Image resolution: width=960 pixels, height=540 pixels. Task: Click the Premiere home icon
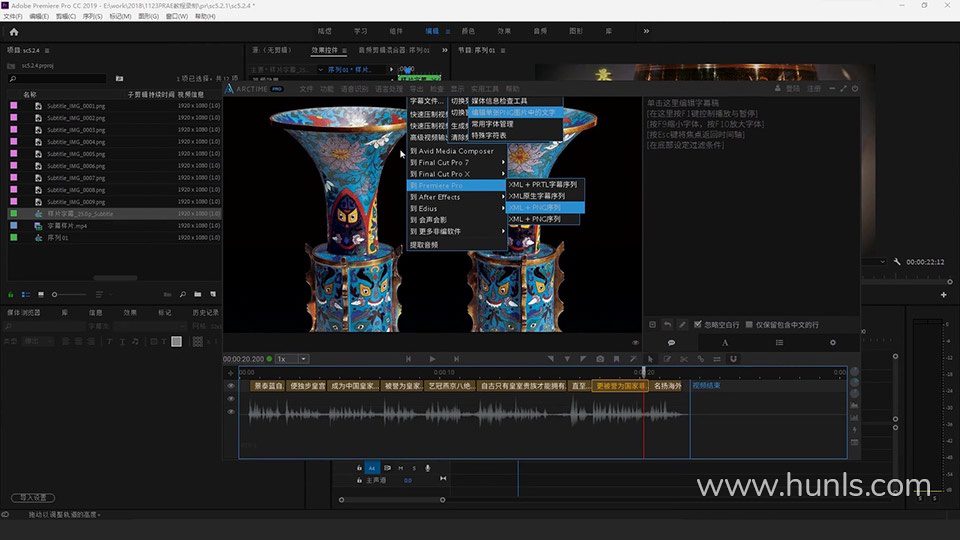click(14, 32)
